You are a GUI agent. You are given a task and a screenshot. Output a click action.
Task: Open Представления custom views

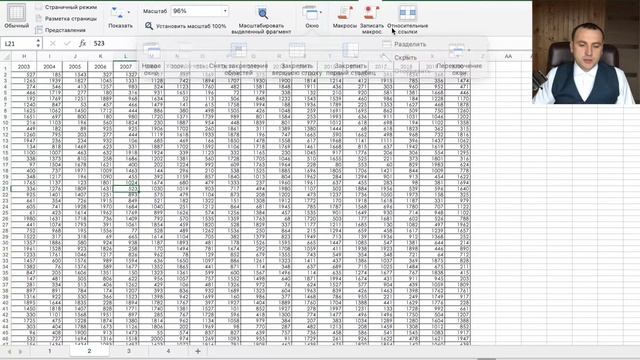(60, 30)
